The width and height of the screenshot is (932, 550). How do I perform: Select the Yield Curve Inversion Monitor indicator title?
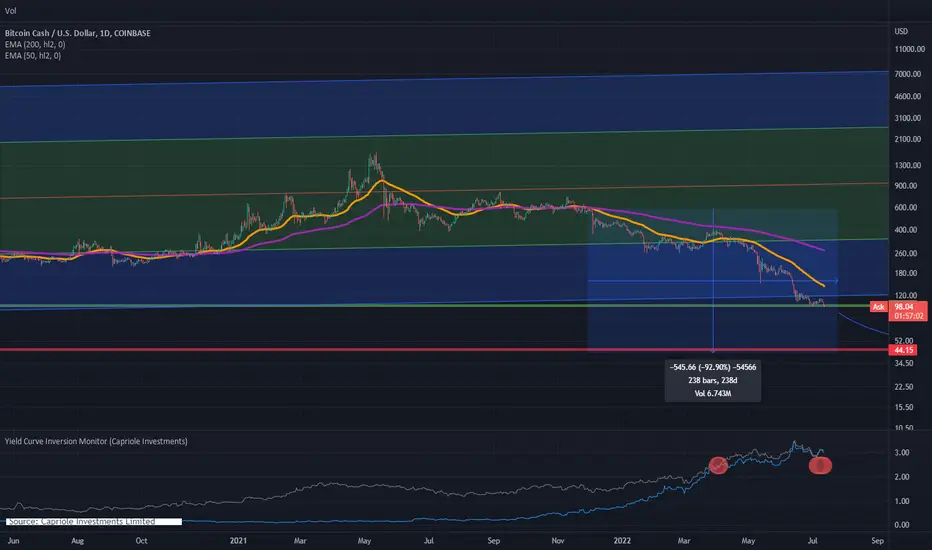pyautogui.click(x=96, y=441)
